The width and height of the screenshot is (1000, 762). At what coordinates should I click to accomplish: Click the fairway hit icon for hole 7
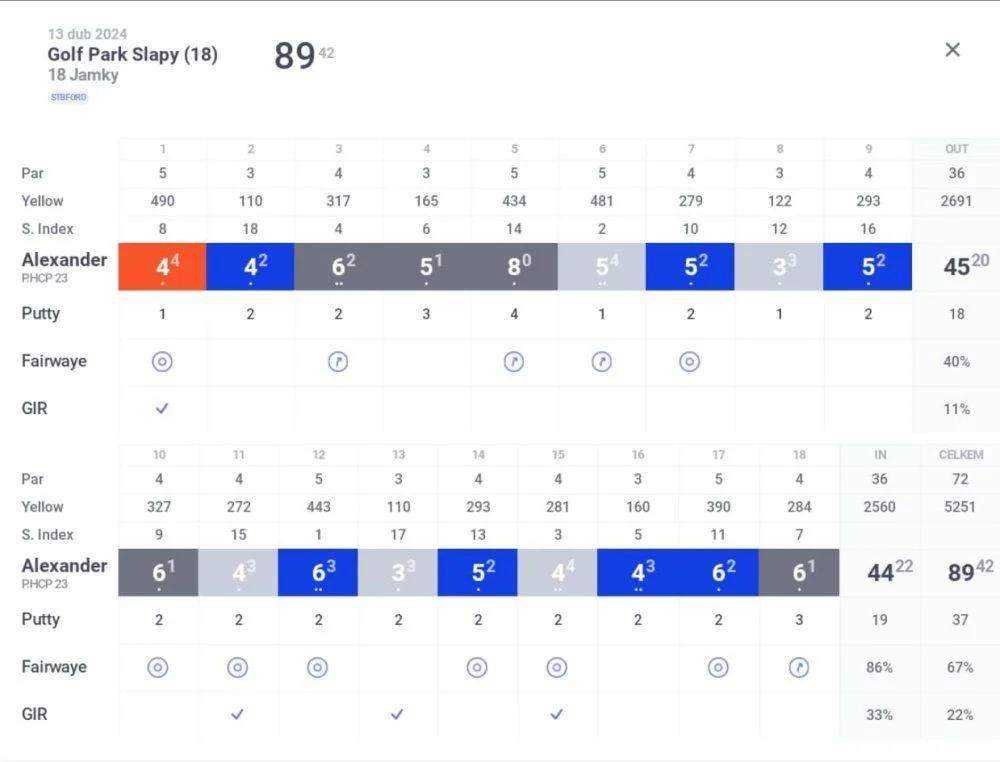[x=689, y=362]
